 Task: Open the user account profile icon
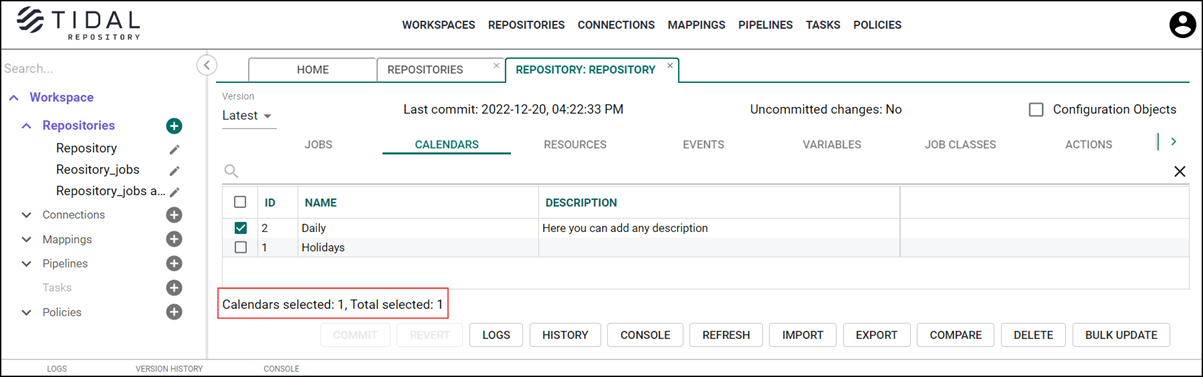pyautogui.click(x=1183, y=25)
